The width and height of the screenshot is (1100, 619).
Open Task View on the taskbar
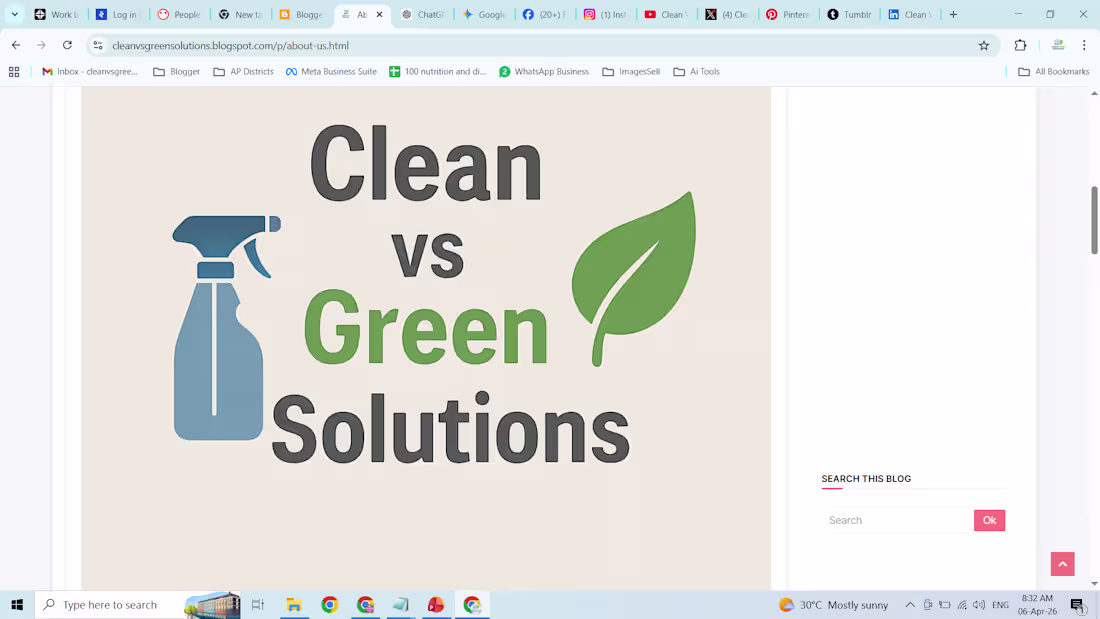257,604
